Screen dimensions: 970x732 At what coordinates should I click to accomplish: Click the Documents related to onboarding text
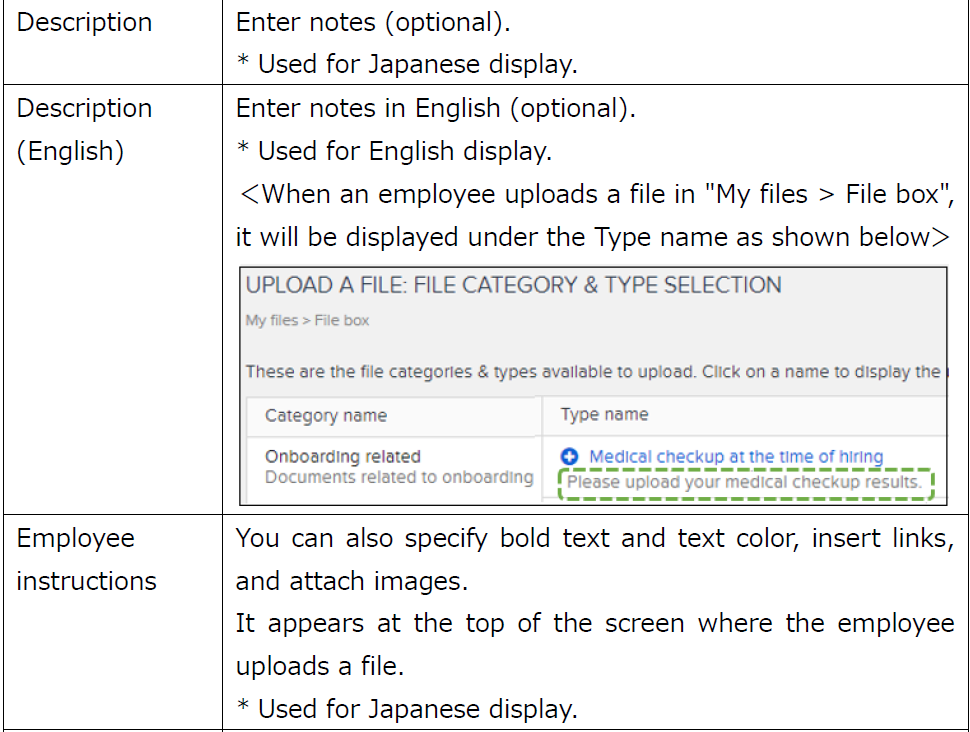pos(398,477)
